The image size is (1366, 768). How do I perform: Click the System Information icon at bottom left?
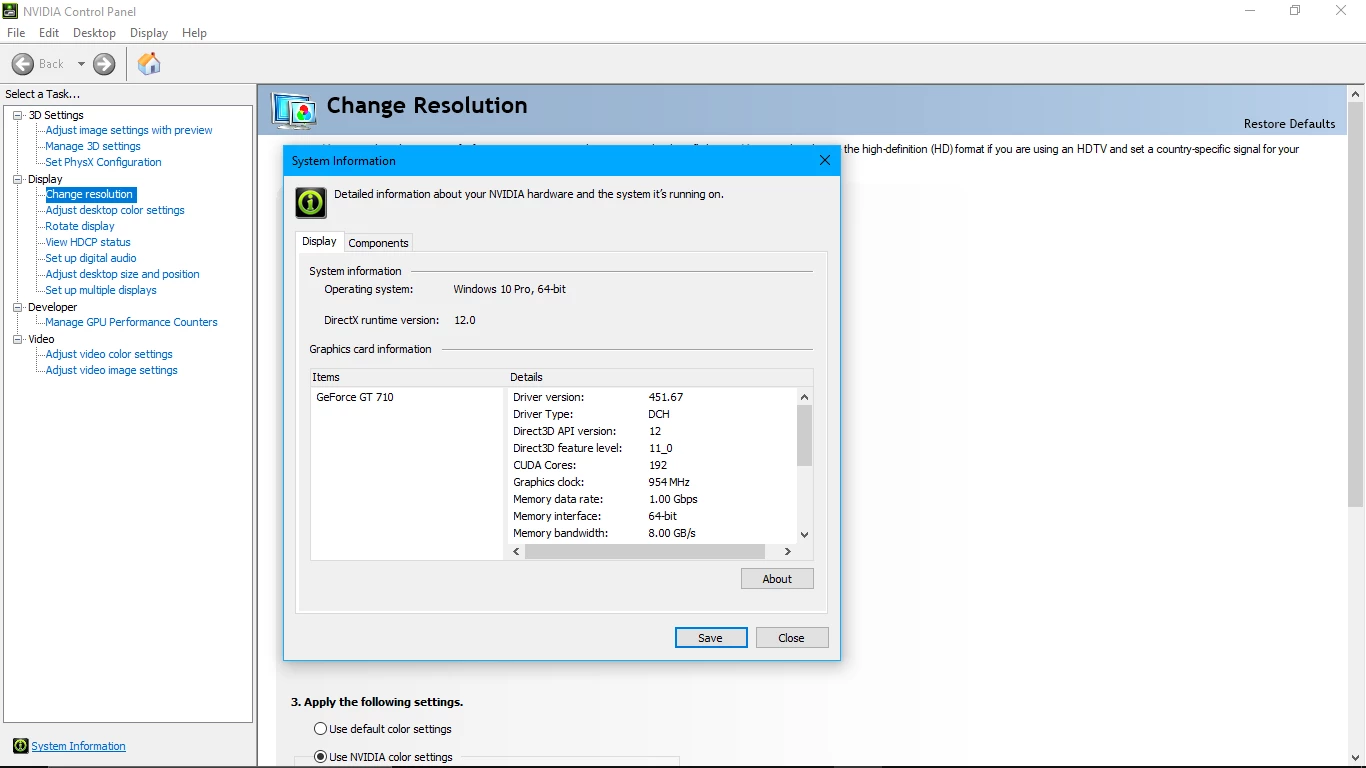coord(20,746)
